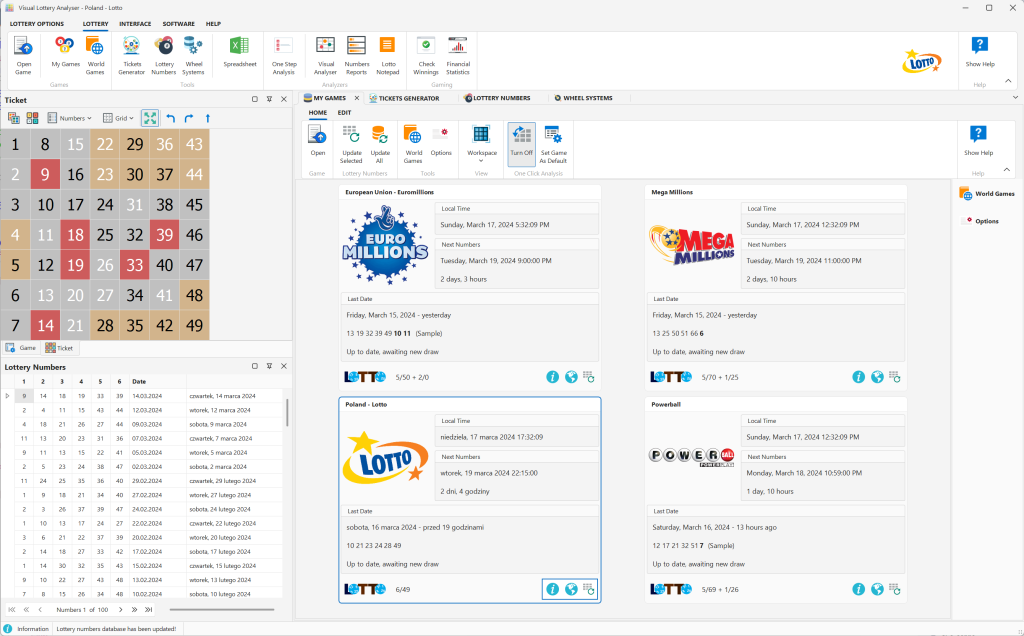
Task: Open Financial Statistics
Action: coord(458,54)
